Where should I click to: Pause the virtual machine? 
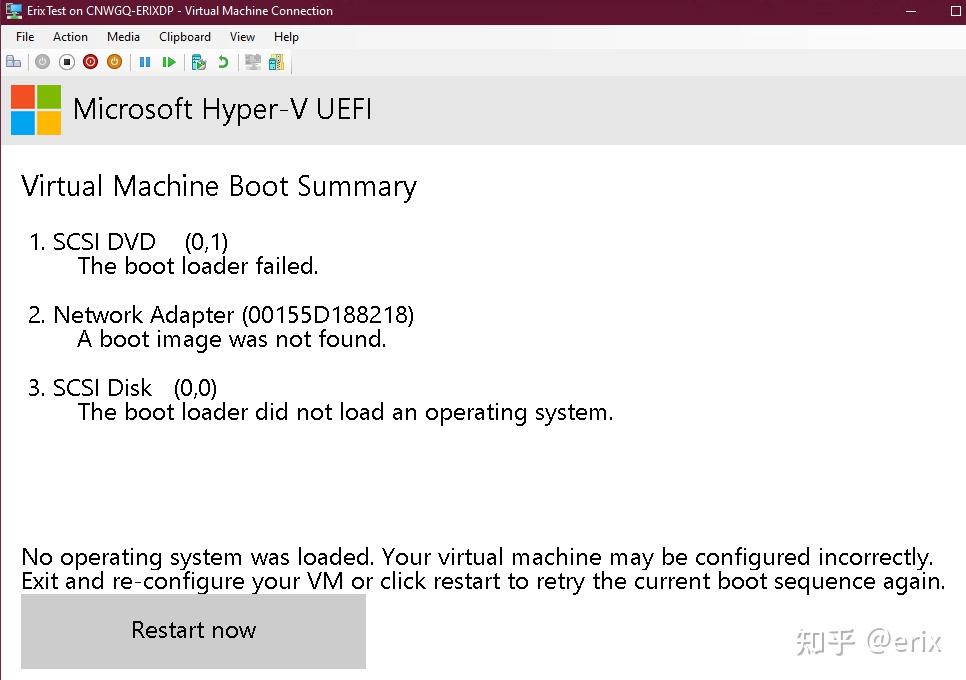(x=145, y=62)
